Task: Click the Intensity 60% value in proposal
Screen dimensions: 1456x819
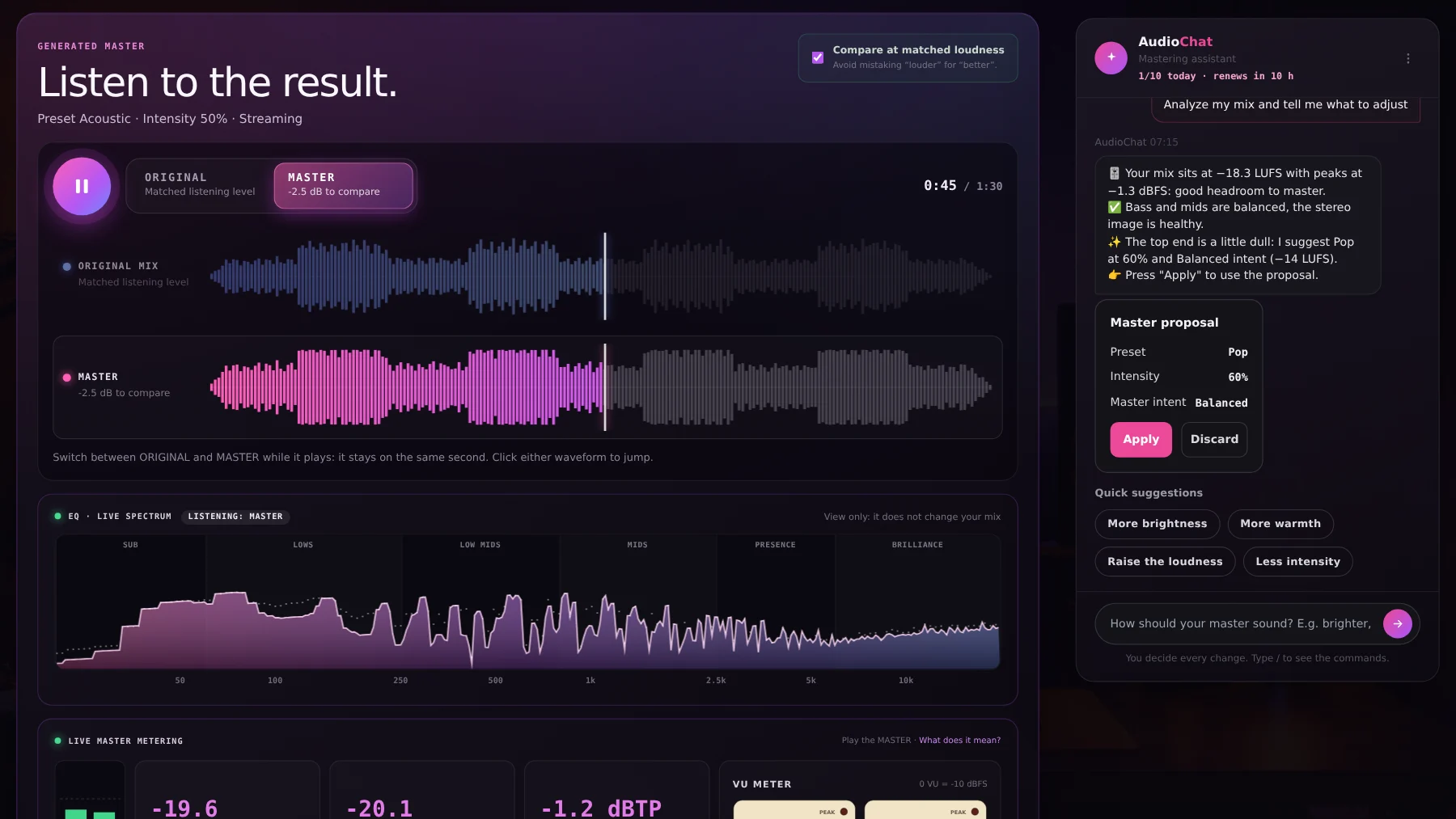Action: (1238, 378)
